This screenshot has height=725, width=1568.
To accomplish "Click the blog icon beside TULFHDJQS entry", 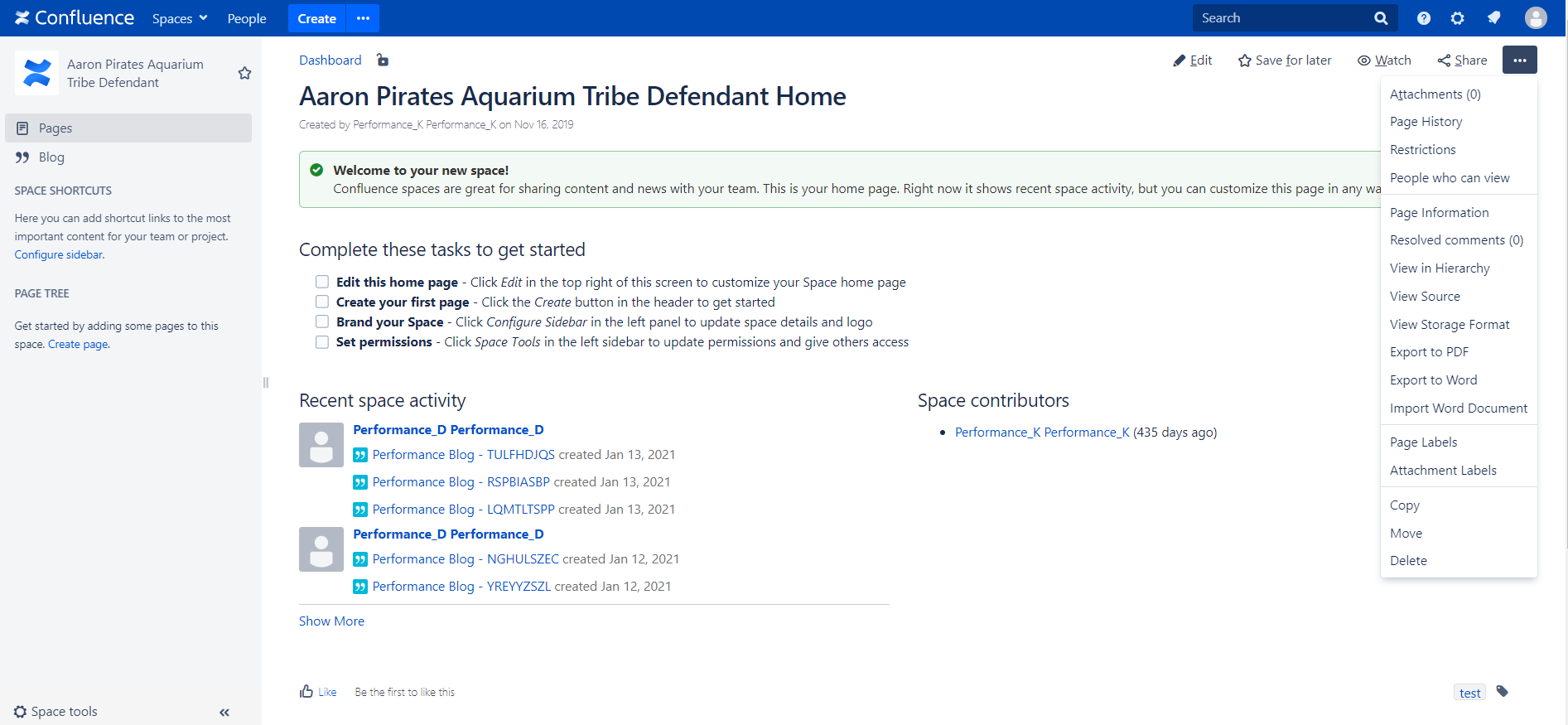I will 360,455.
